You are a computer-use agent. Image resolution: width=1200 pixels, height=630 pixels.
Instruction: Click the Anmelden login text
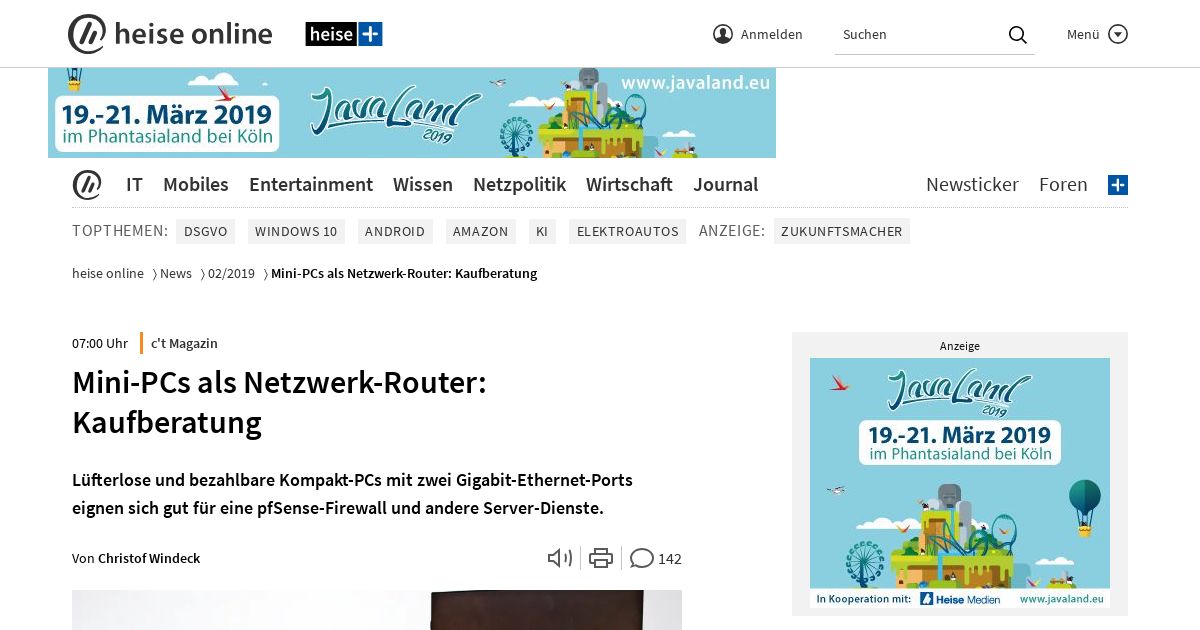coord(772,34)
